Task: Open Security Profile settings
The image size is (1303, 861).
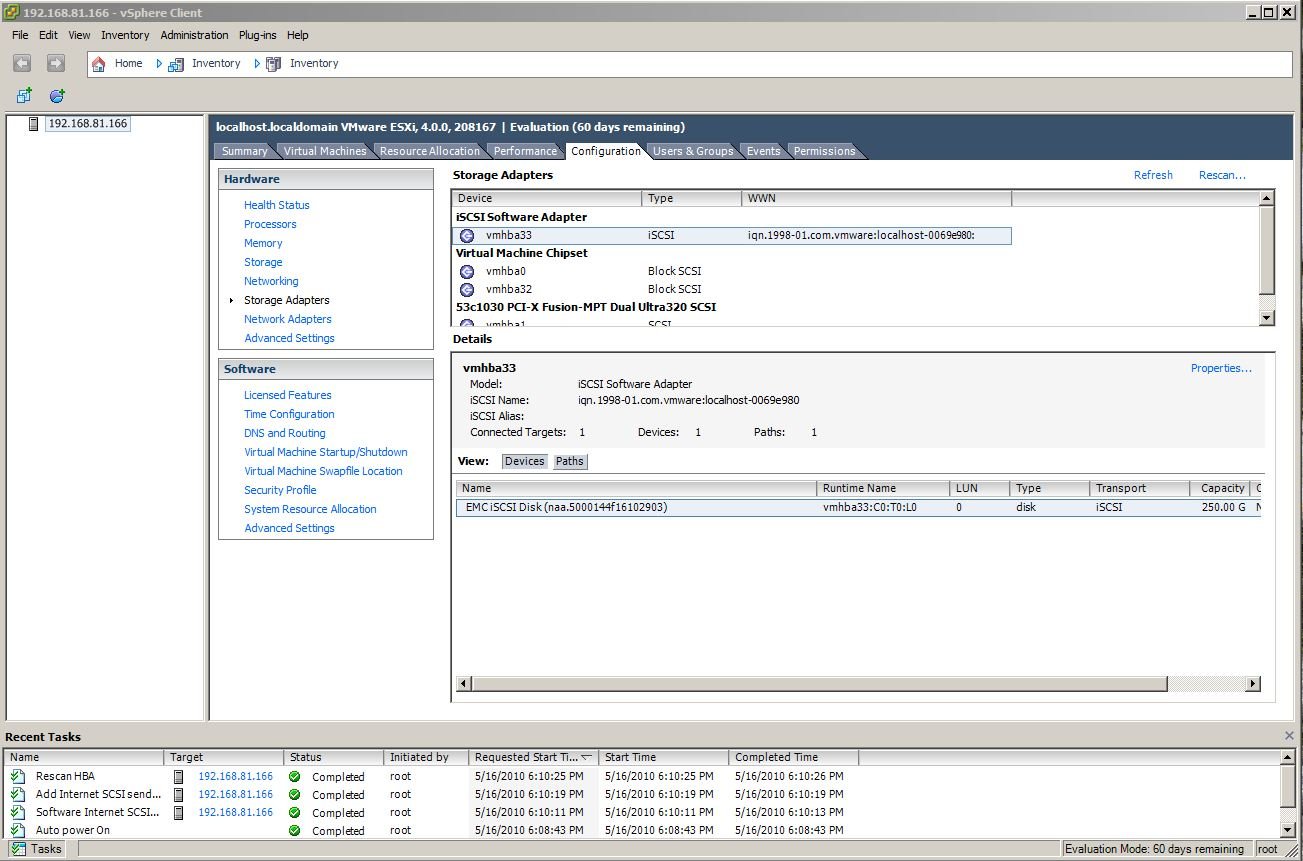Action: (280, 490)
